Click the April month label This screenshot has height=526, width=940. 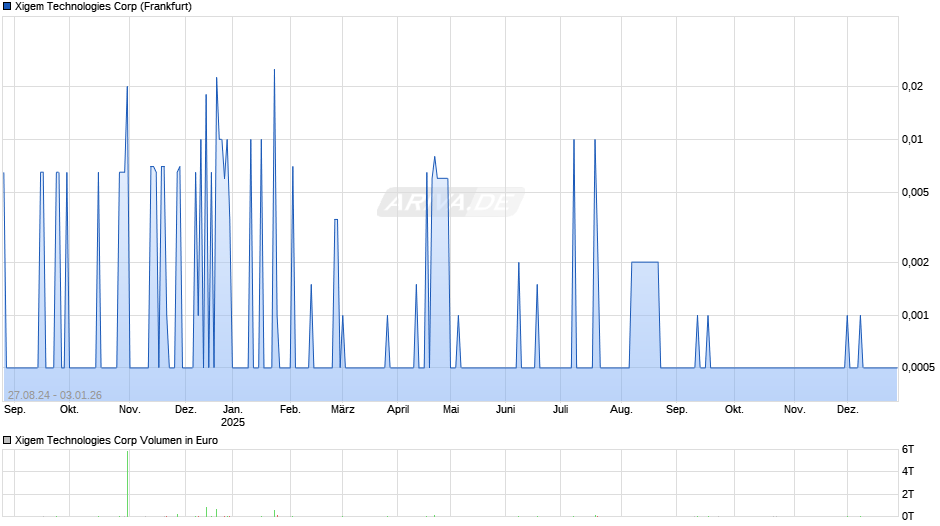[398, 410]
